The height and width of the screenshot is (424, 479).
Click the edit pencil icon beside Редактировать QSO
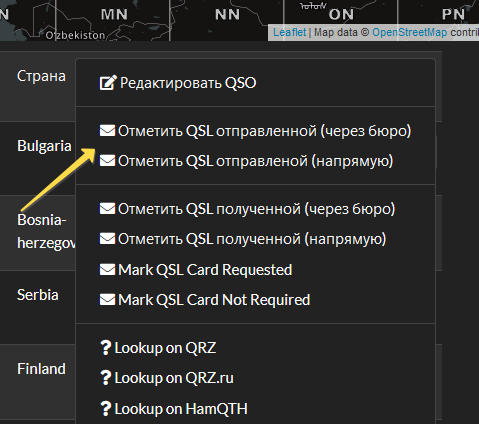(108, 83)
